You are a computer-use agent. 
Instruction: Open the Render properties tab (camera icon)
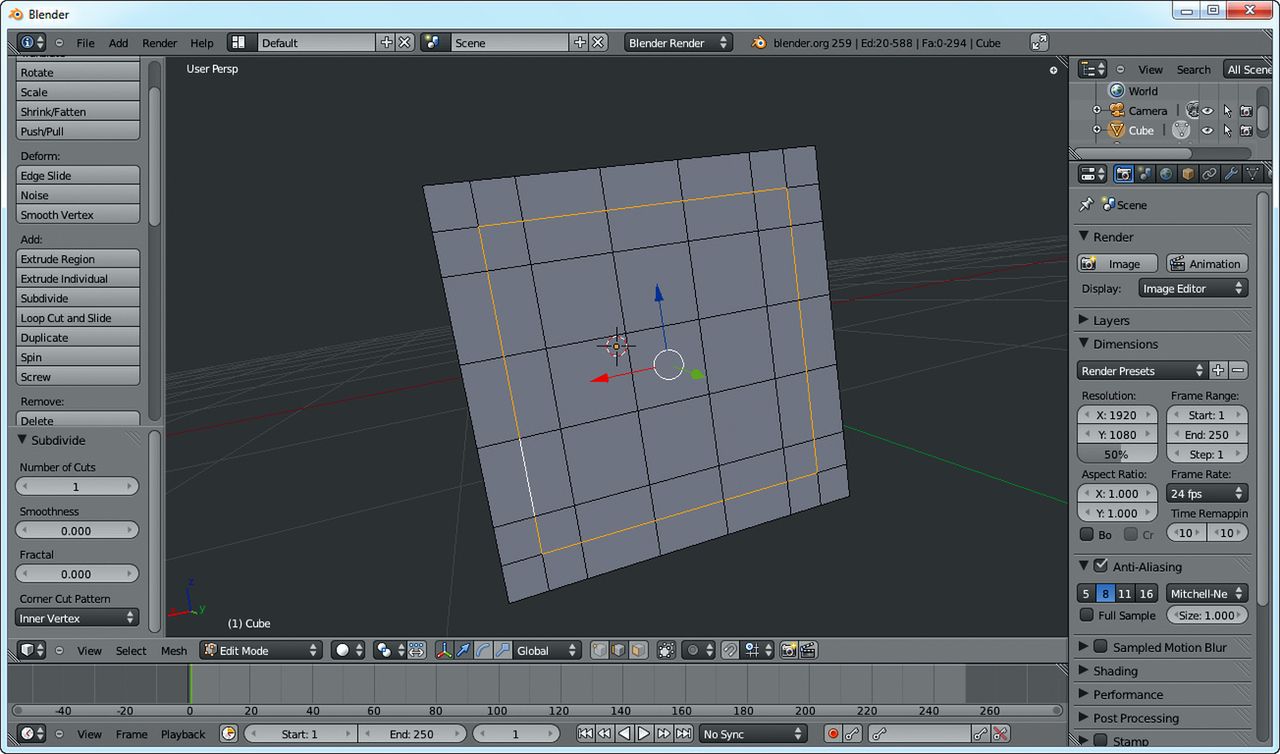tap(1123, 174)
